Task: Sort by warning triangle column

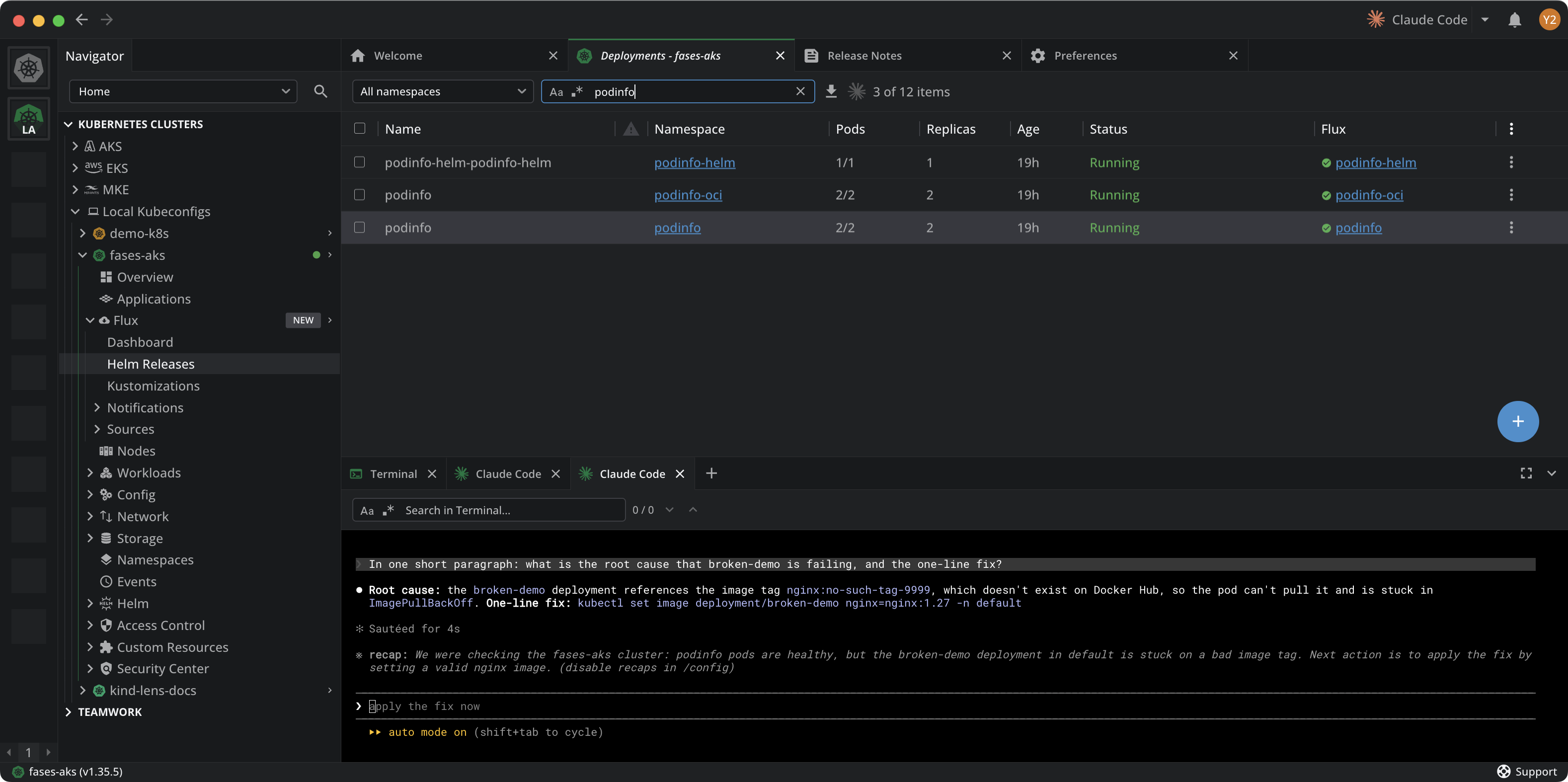Action: (630, 128)
